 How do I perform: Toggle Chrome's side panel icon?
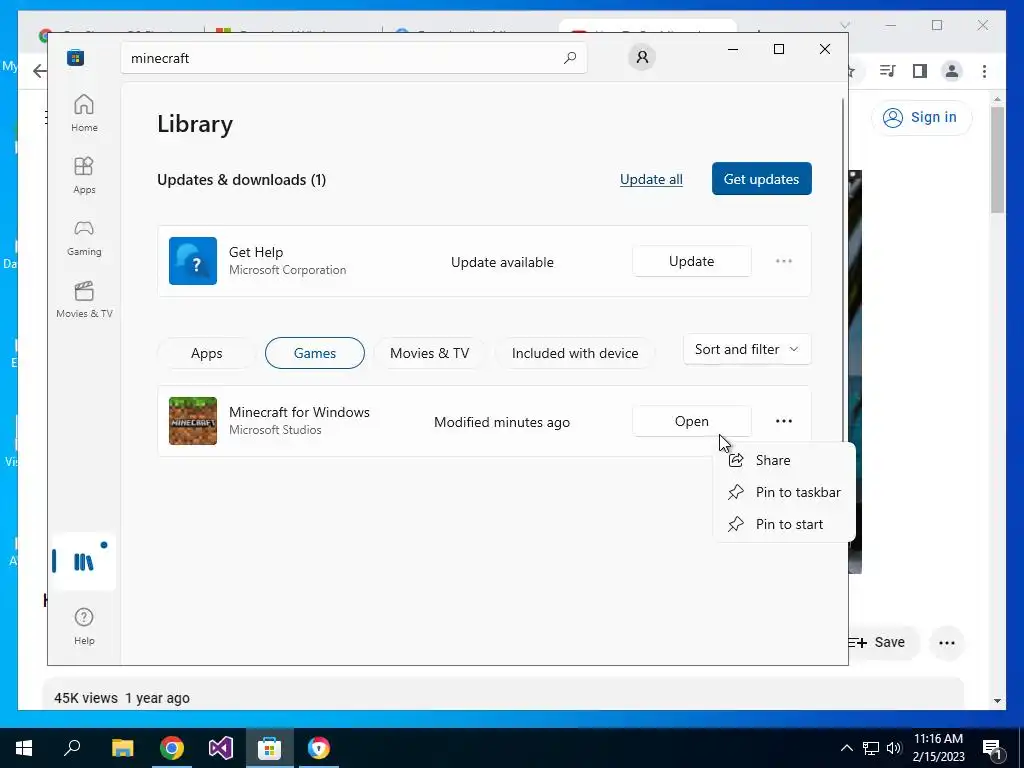(920, 71)
